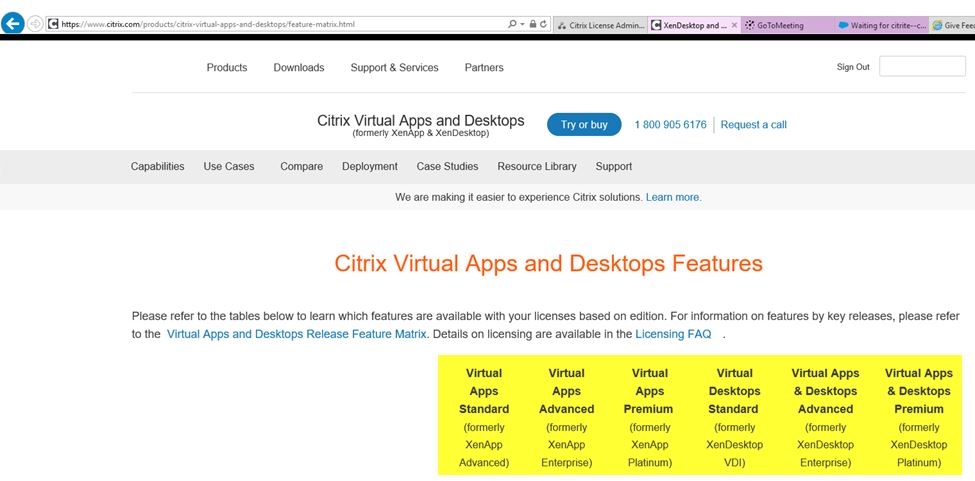Switch to the Citrix License Admin tab
This screenshot has width=975, height=481.
click(600, 25)
